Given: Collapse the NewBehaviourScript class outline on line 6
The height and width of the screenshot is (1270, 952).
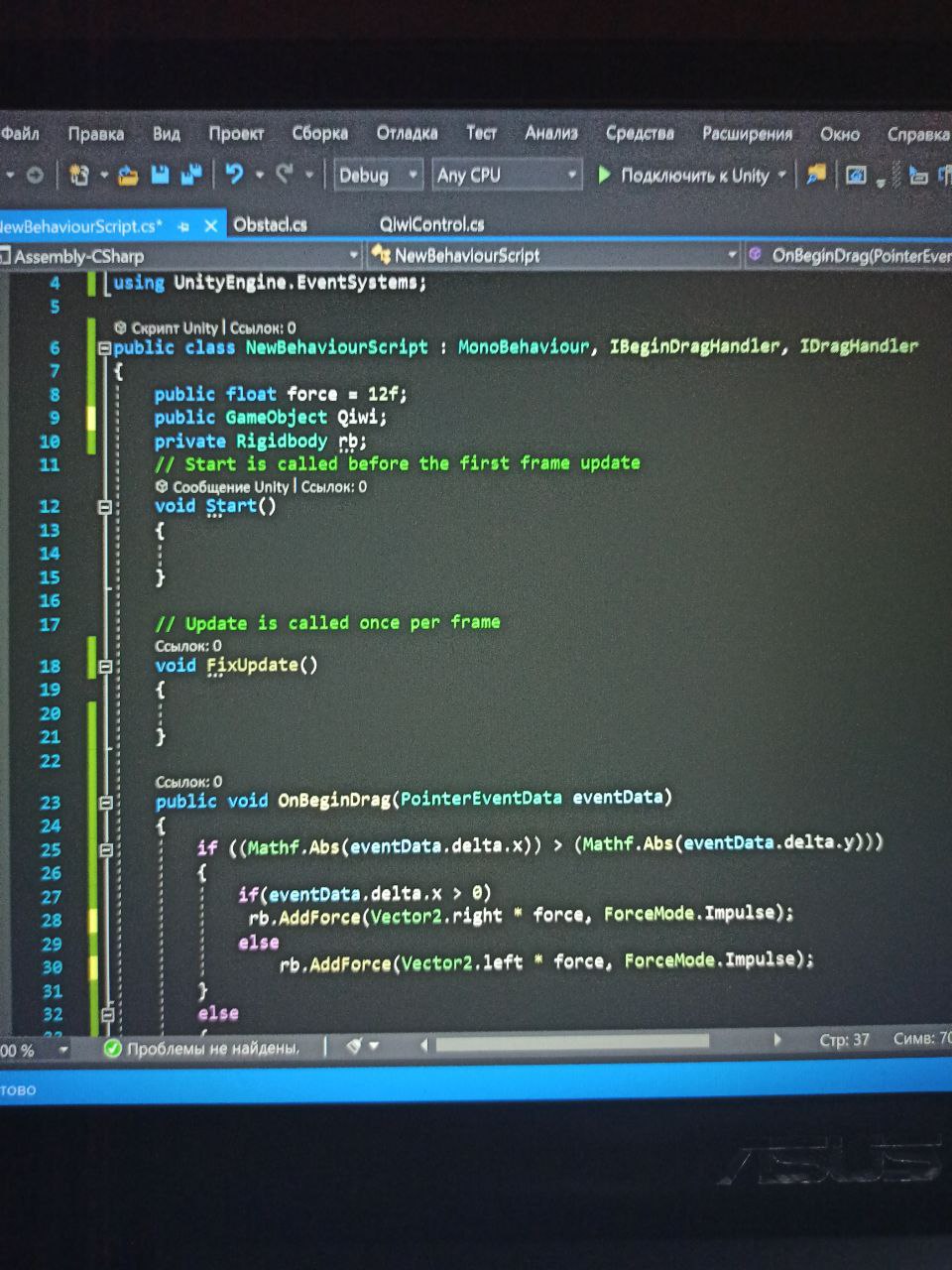Looking at the screenshot, I should pos(104,348).
